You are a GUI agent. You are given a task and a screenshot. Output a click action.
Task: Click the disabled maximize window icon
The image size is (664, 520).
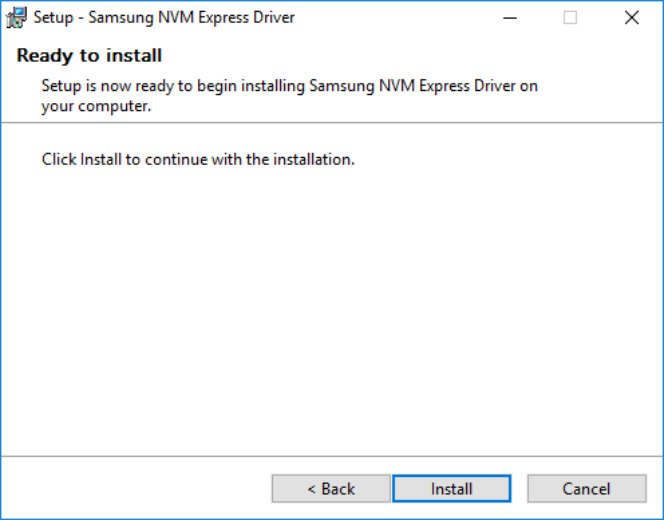click(x=570, y=18)
